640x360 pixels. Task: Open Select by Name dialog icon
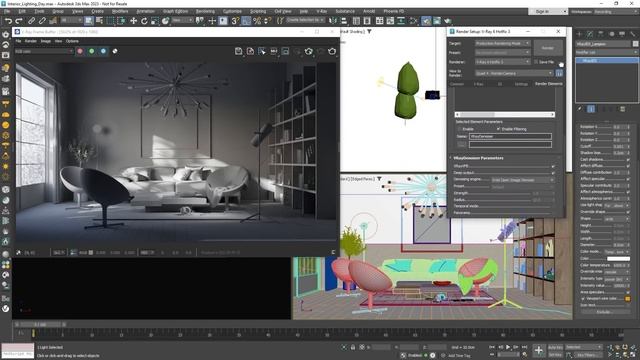pyautogui.click(x=99, y=21)
